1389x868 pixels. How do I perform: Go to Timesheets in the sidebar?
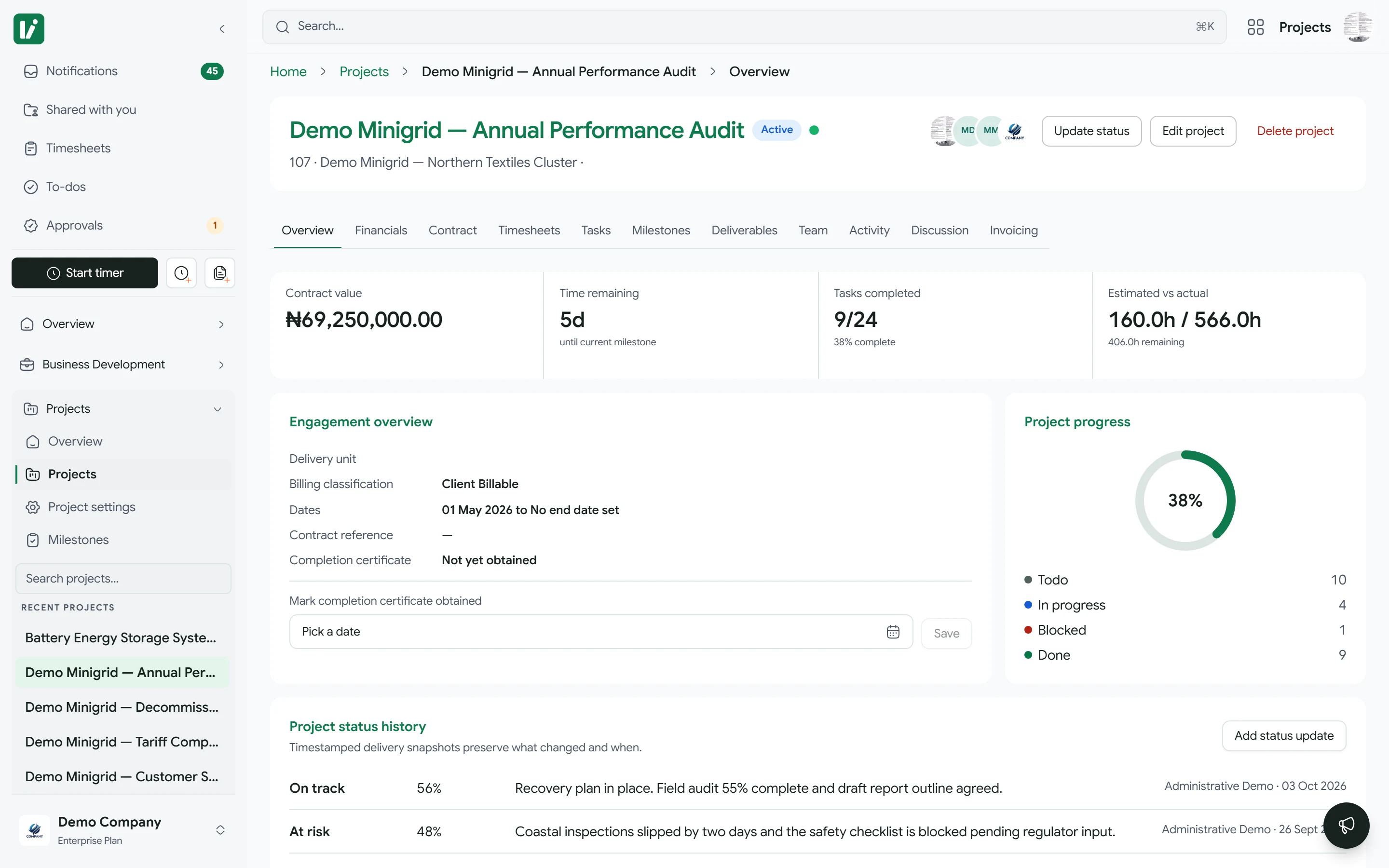click(123, 148)
